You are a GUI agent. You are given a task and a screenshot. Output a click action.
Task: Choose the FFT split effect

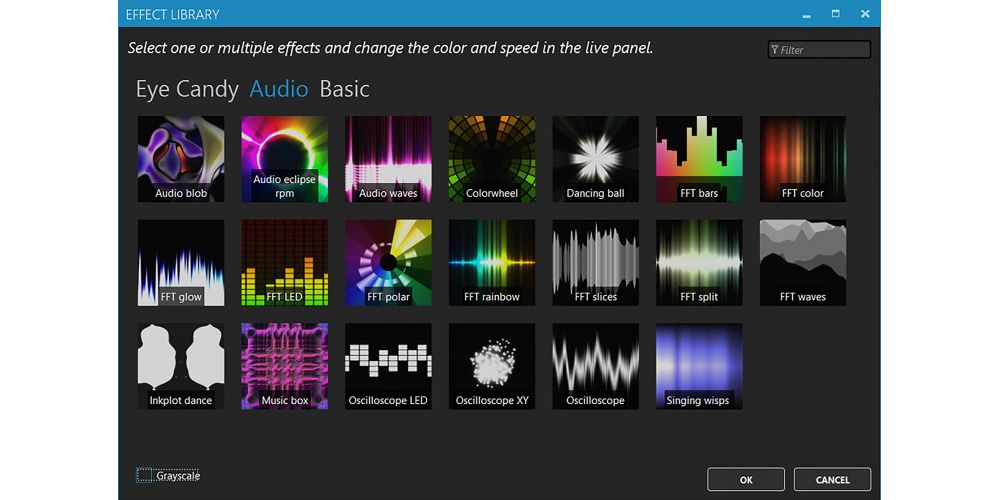click(x=700, y=263)
